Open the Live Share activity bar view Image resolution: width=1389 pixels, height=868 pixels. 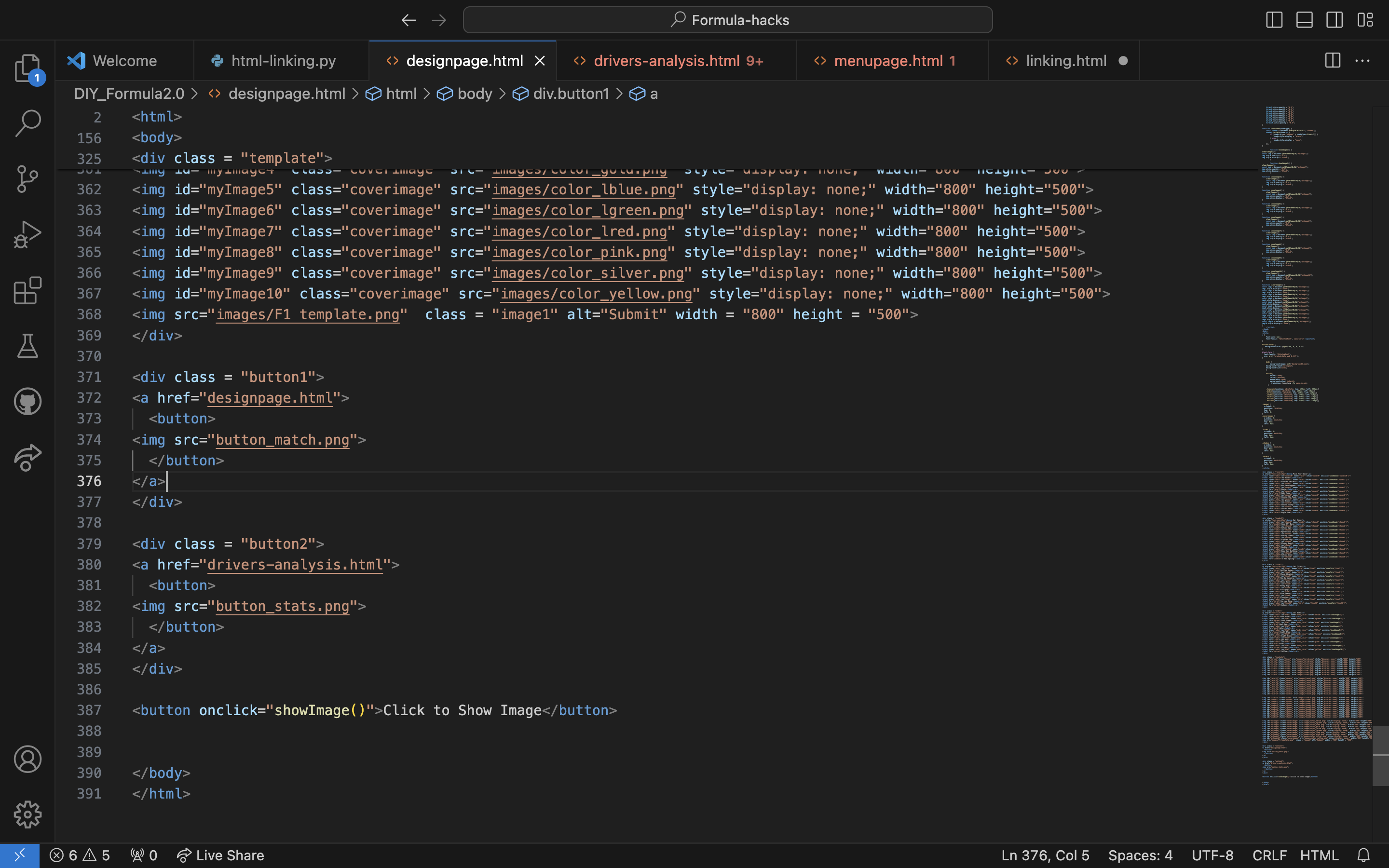(27, 457)
